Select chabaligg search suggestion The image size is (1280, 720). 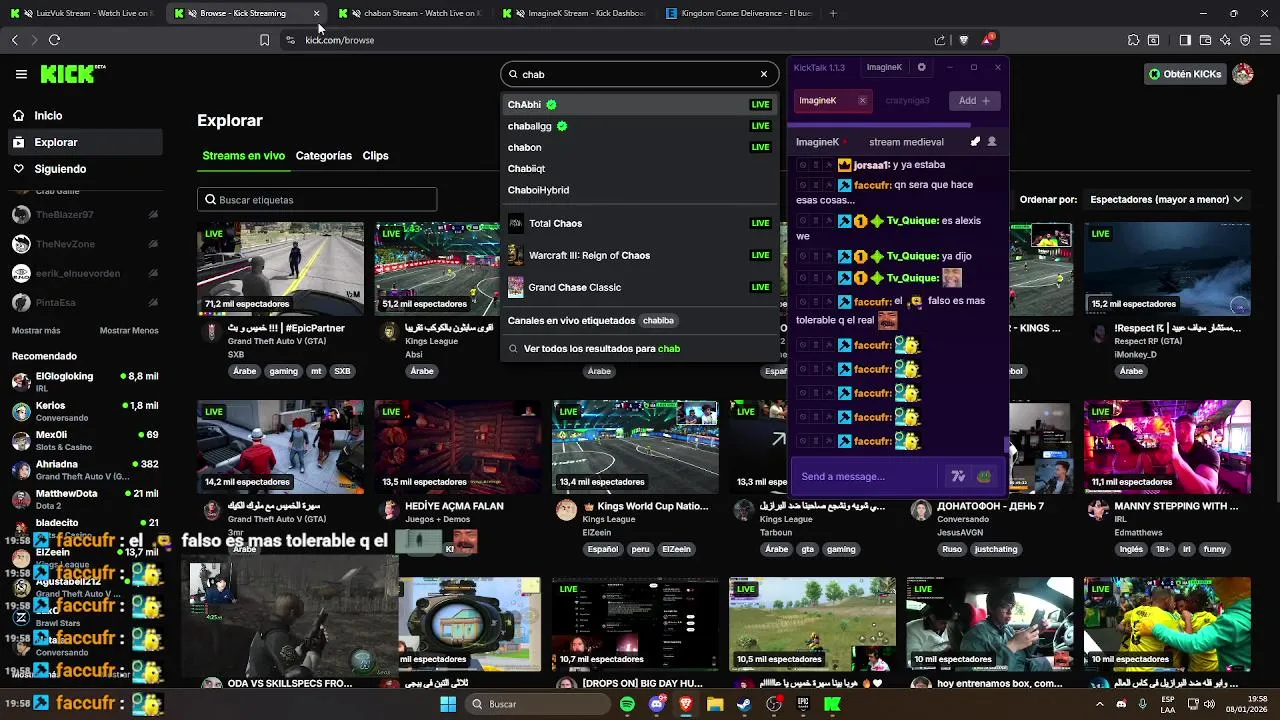[639, 126]
